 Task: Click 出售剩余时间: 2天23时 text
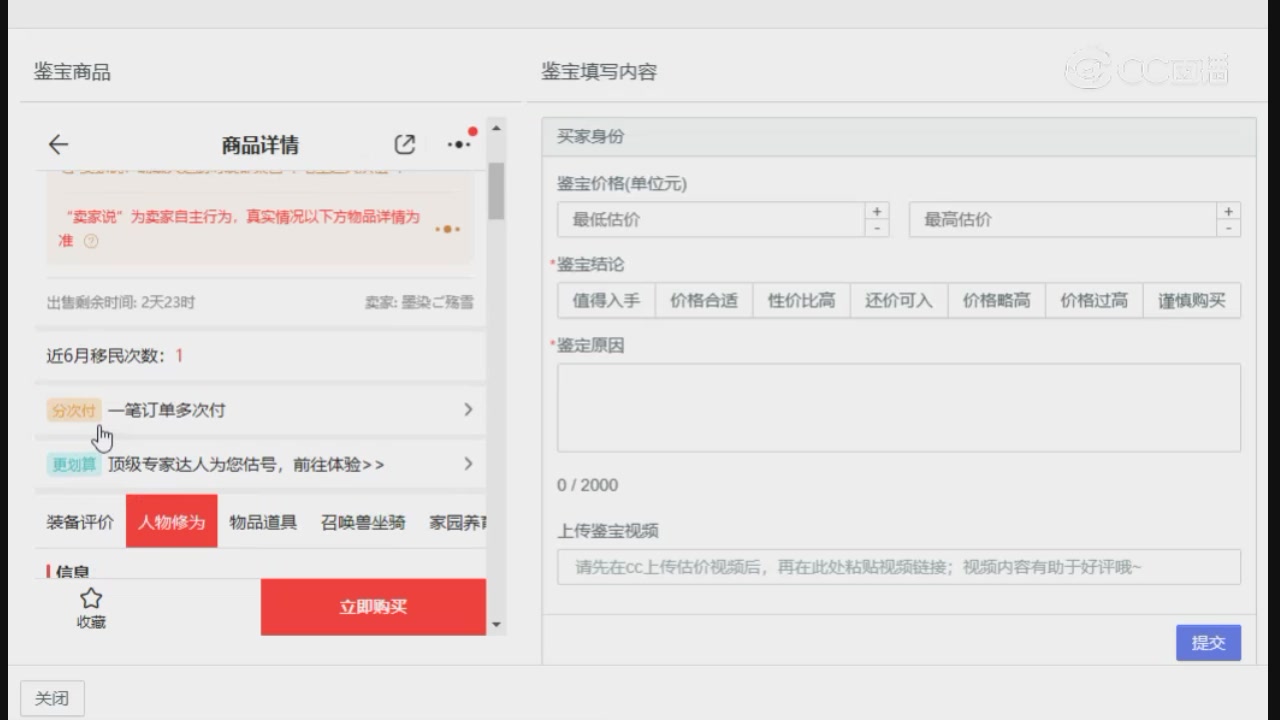(121, 302)
